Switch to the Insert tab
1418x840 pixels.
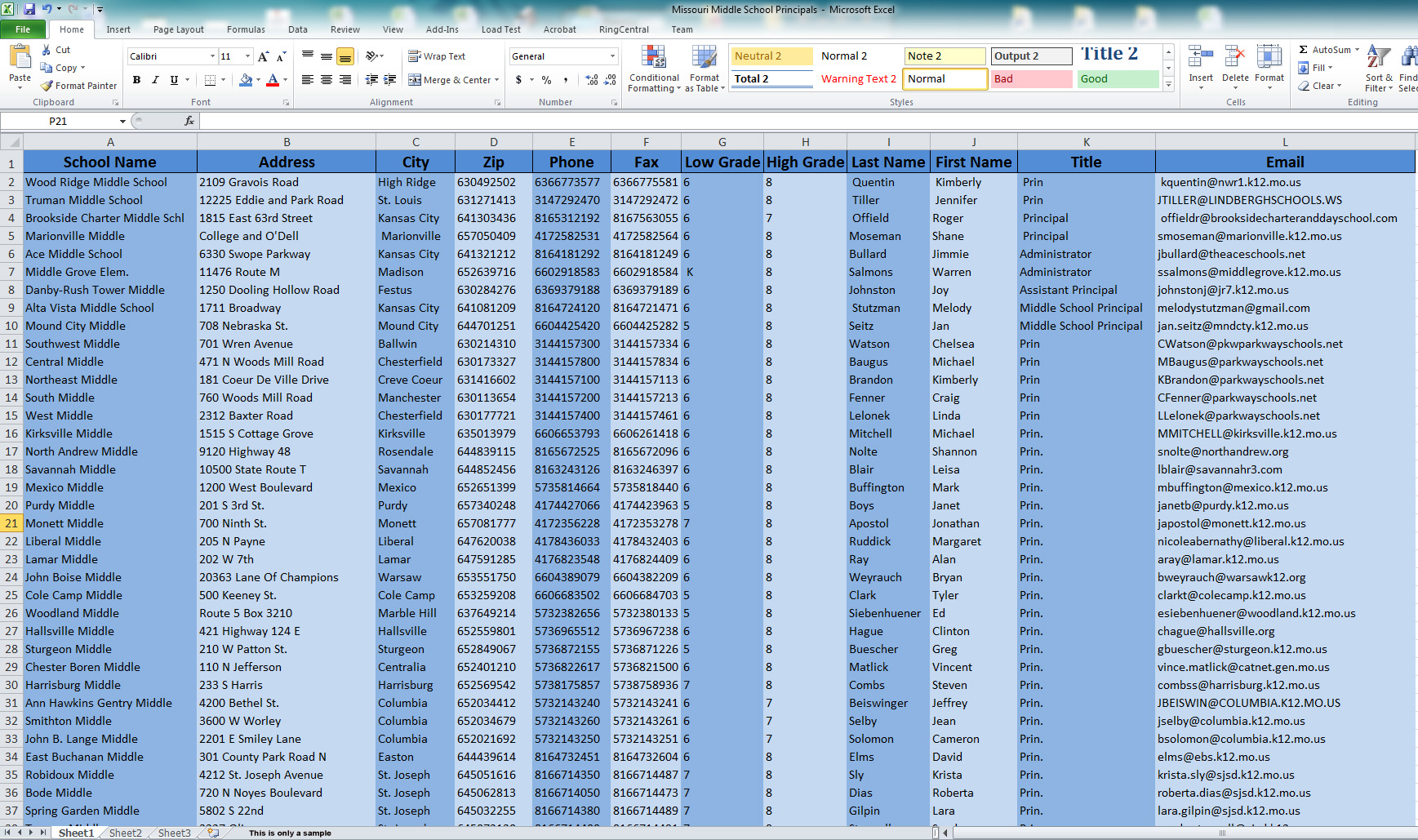point(118,29)
